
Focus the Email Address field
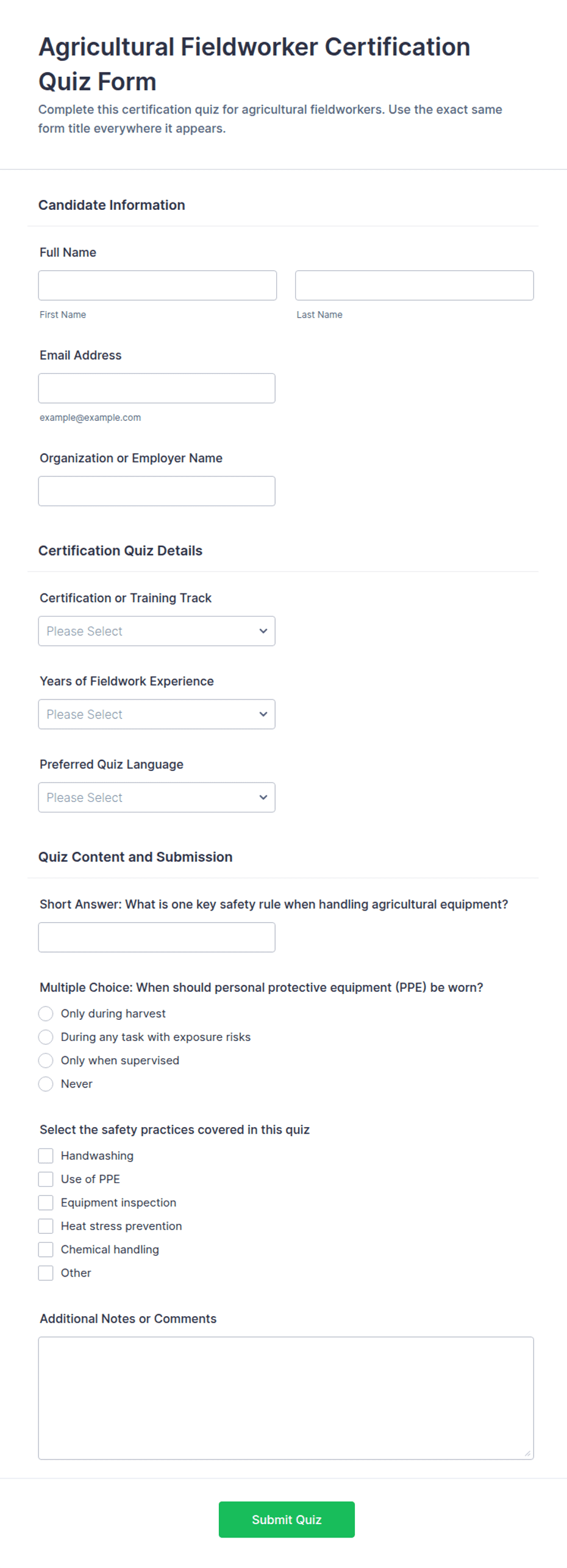pyautogui.click(x=157, y=388)
